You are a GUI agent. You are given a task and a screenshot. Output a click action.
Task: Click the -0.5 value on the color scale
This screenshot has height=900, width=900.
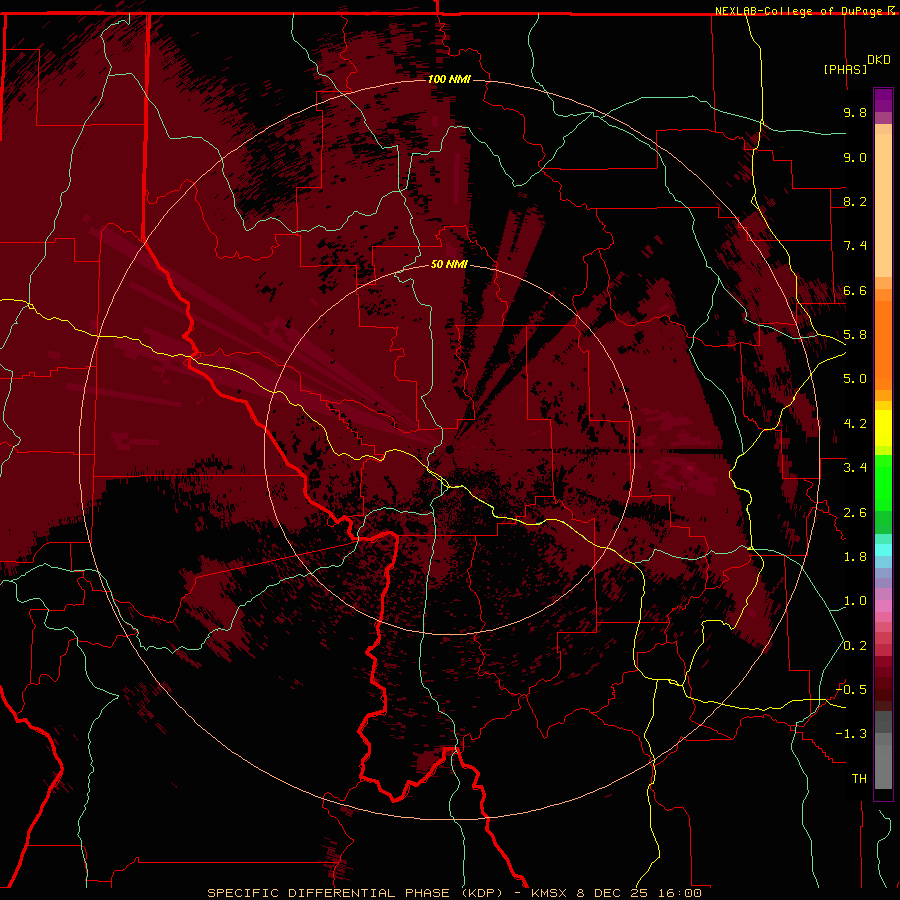tap(851, 690)
